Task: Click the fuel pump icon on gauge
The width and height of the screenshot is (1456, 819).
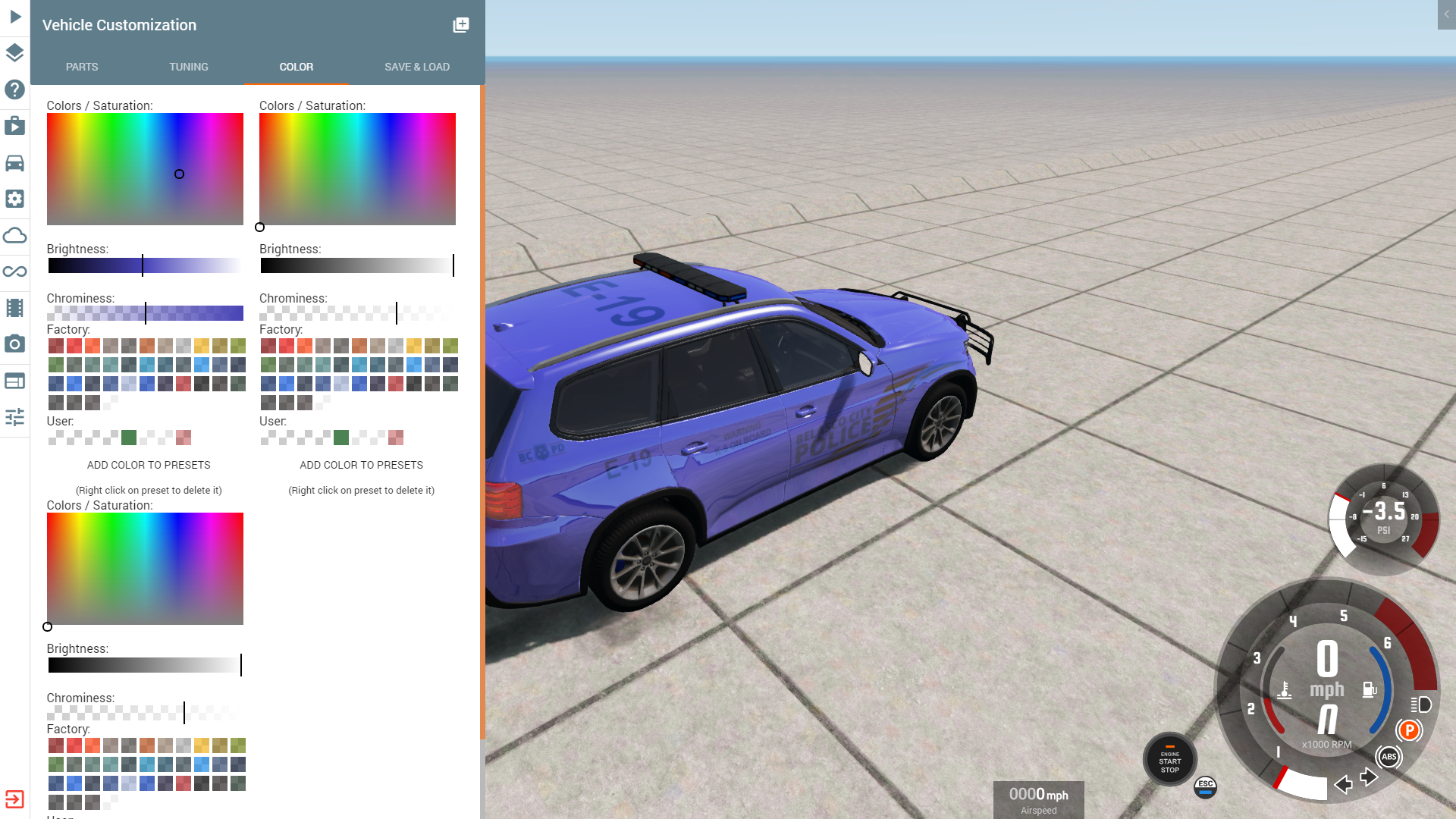Action: point(1370,689)
